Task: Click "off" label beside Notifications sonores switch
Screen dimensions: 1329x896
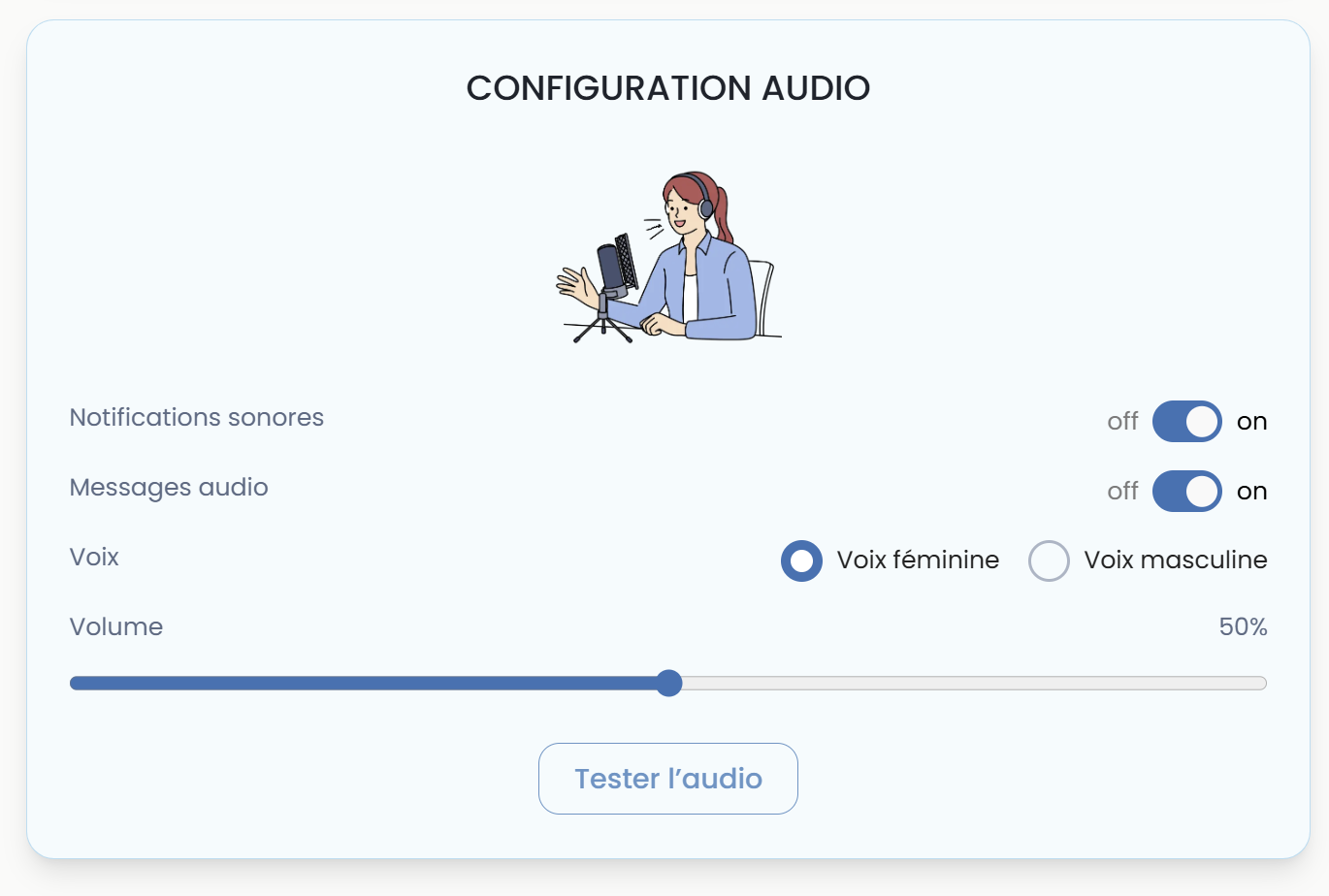Action: pos(1122,422)
